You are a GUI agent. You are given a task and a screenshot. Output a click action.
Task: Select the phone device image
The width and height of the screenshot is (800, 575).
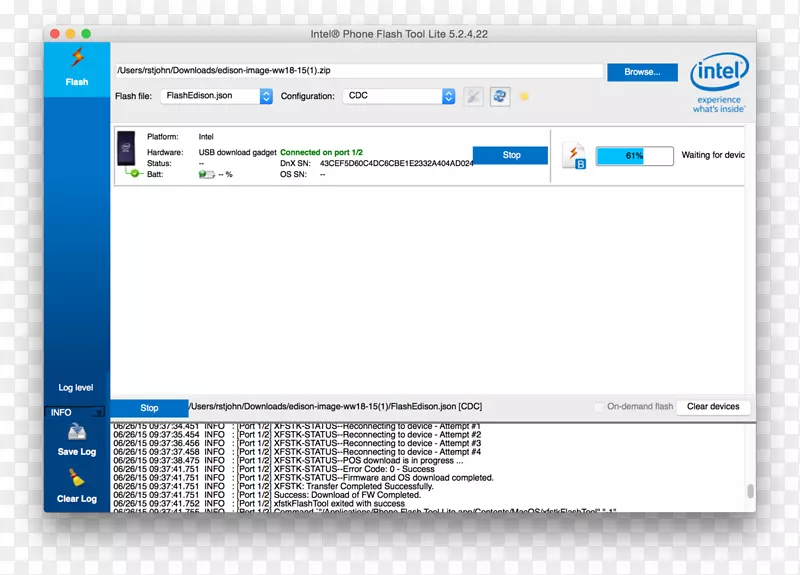pyautogui.click(x=126, y=148)
